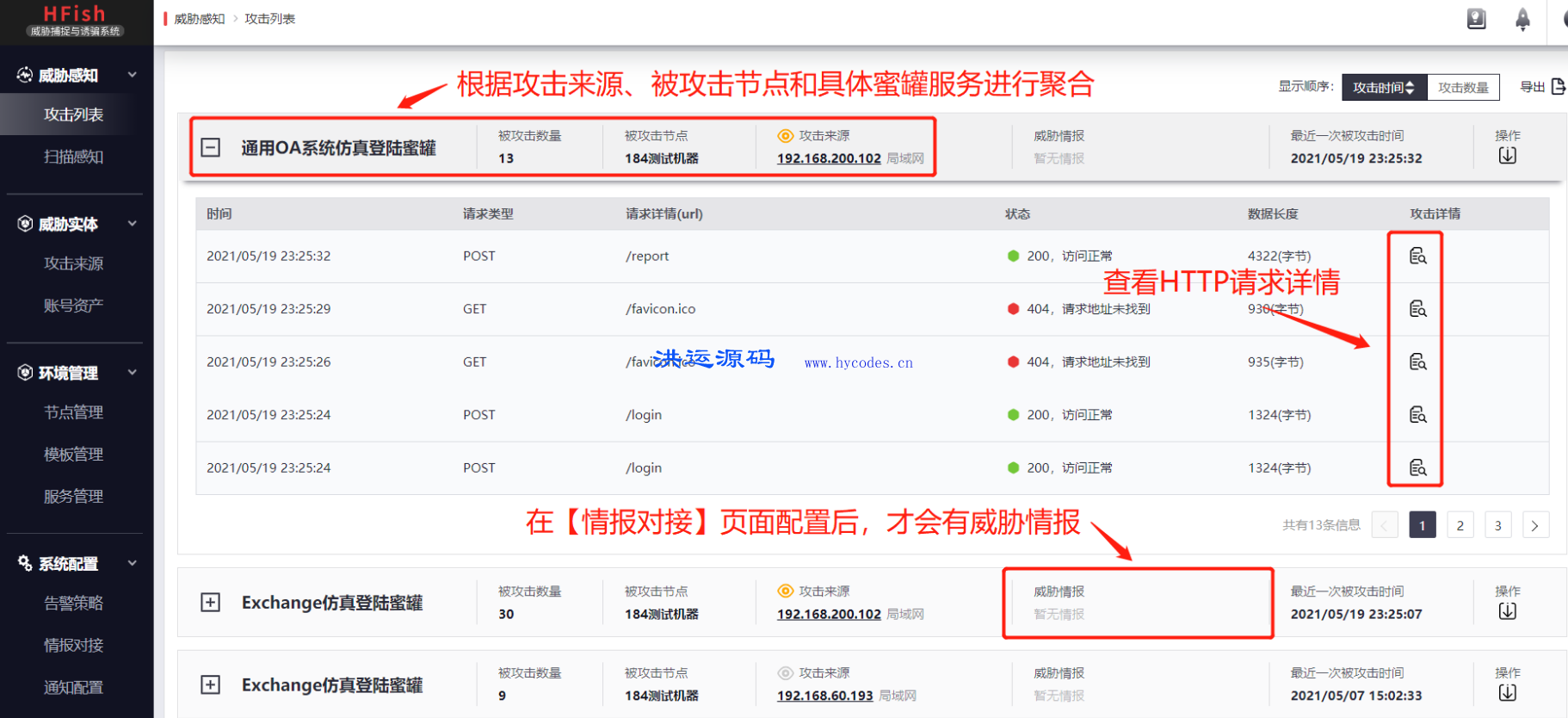
Task: Go to pagination page 2
Action: pos(1460,525)
